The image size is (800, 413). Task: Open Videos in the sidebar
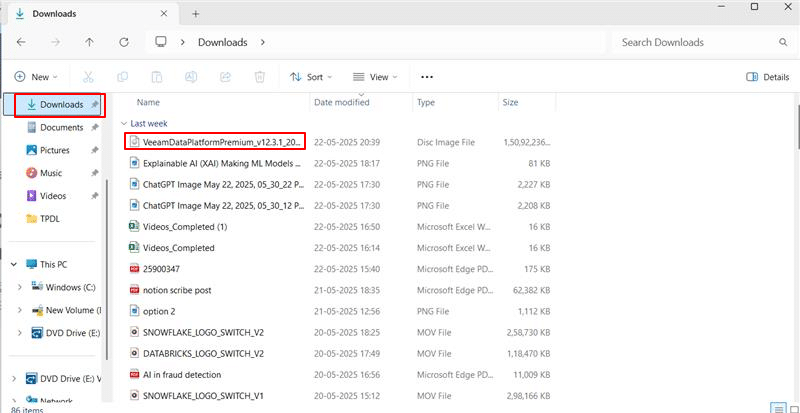pyautogui.click(x=55, y=196)
